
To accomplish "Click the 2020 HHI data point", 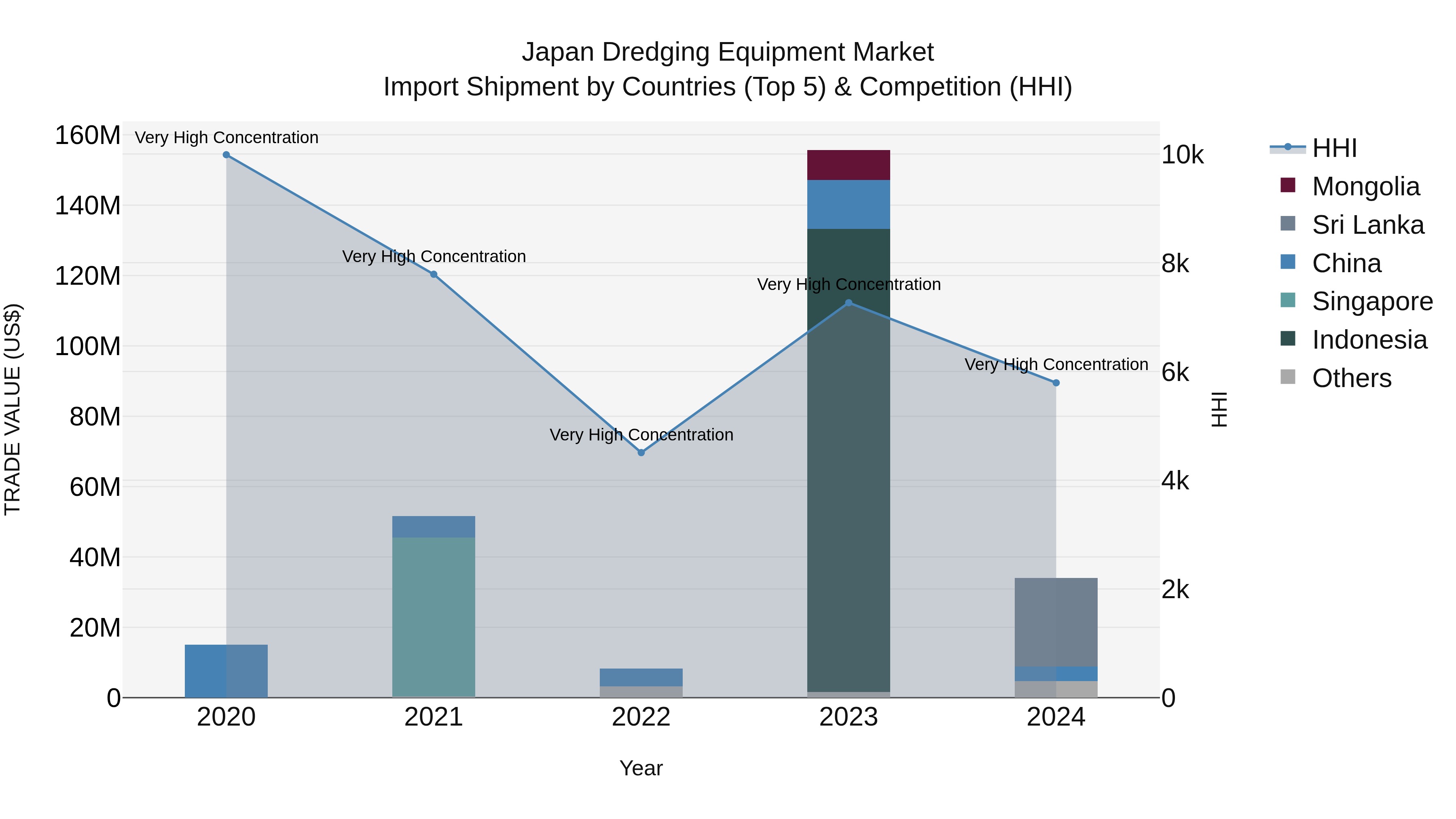I will [226, 155].
